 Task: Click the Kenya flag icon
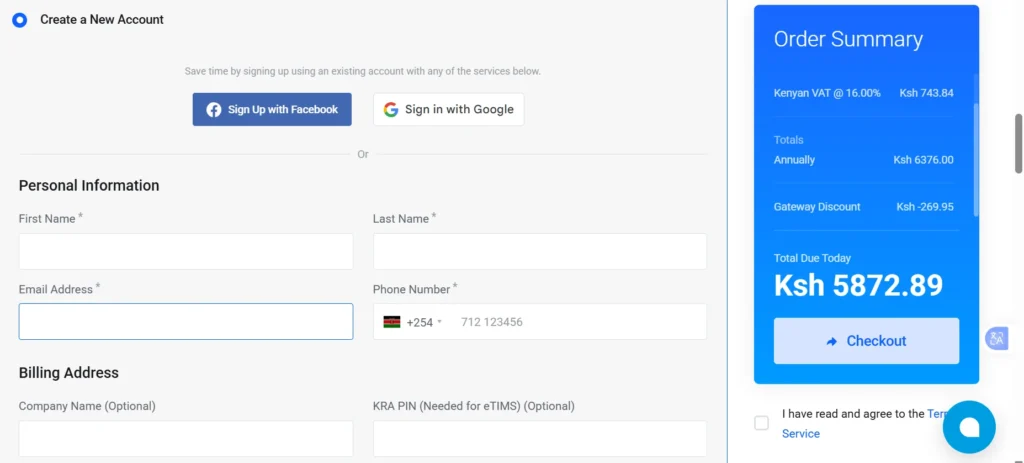click(x=392, y=322)
